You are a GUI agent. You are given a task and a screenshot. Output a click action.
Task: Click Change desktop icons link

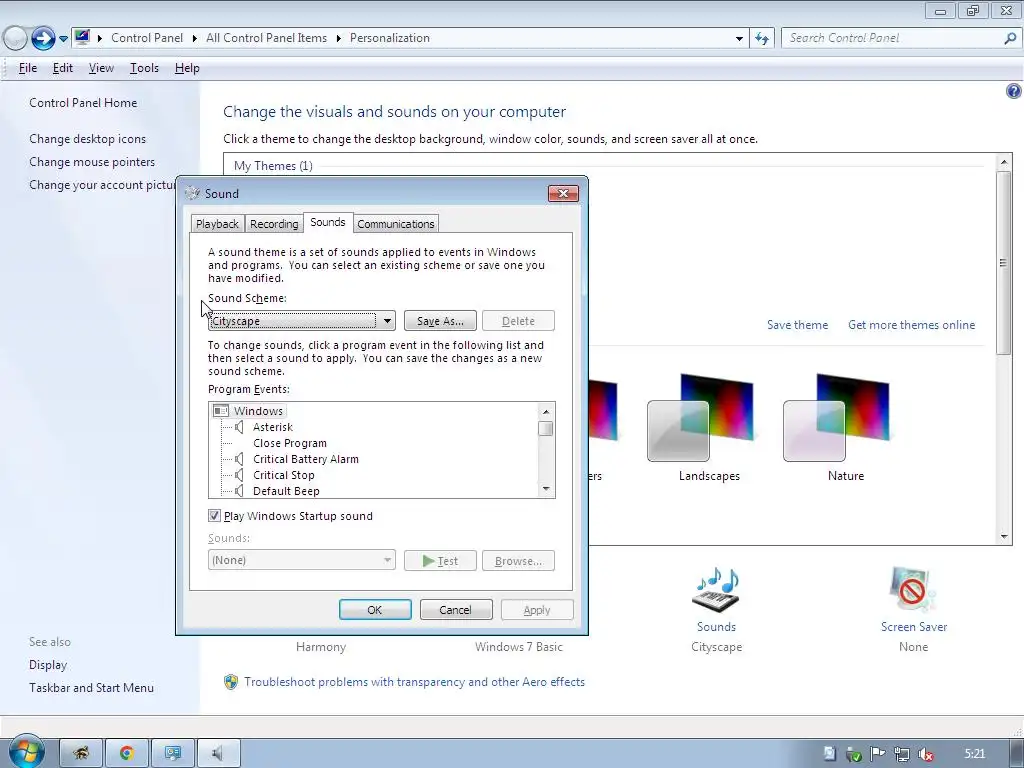88,139
